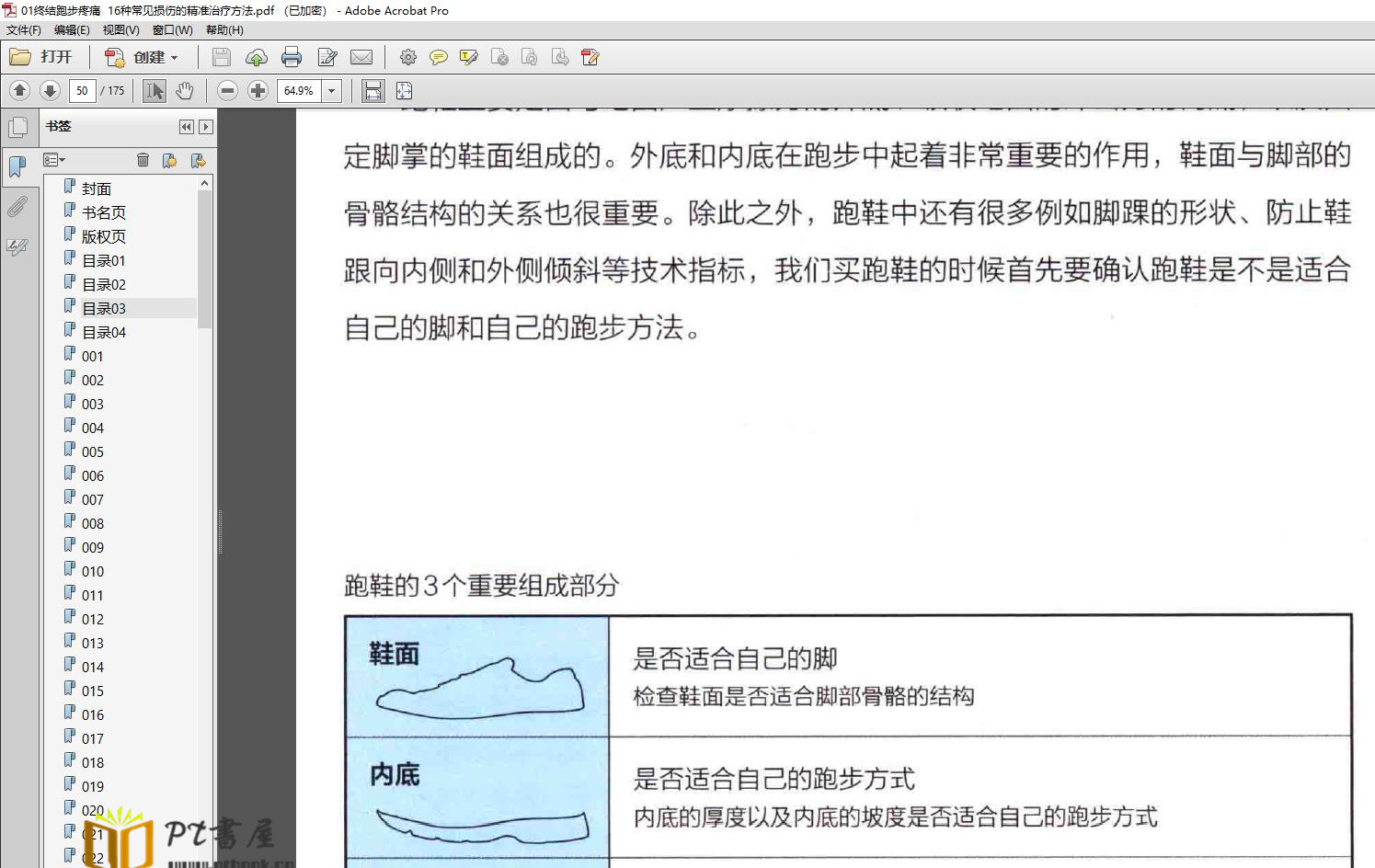Select the 书名页 bookmark
The height and width of the screenshot is (868, 1375).
[103, 212]
